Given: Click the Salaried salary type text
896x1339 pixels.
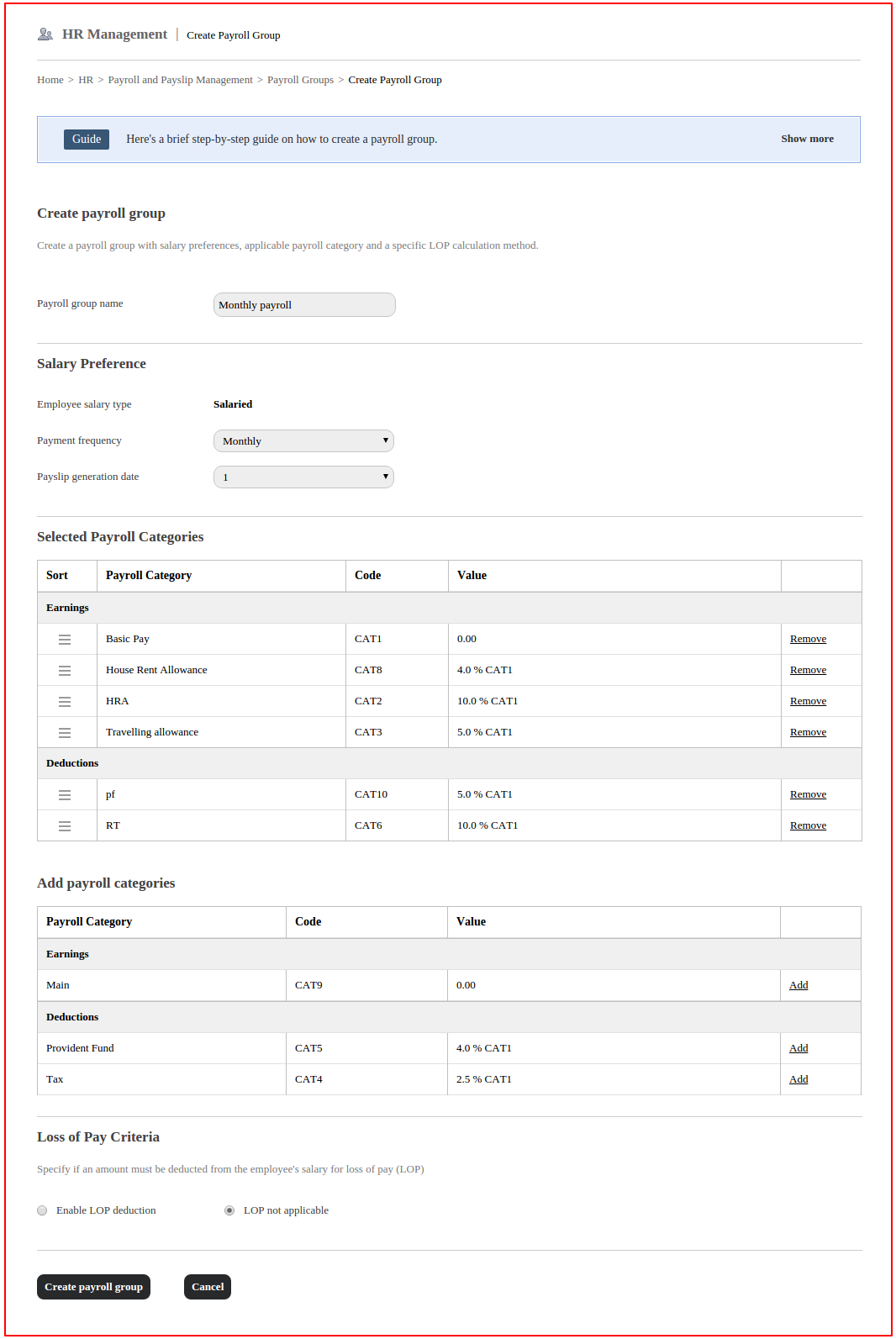Looking at the screenshot, I should tap(233, 404).
